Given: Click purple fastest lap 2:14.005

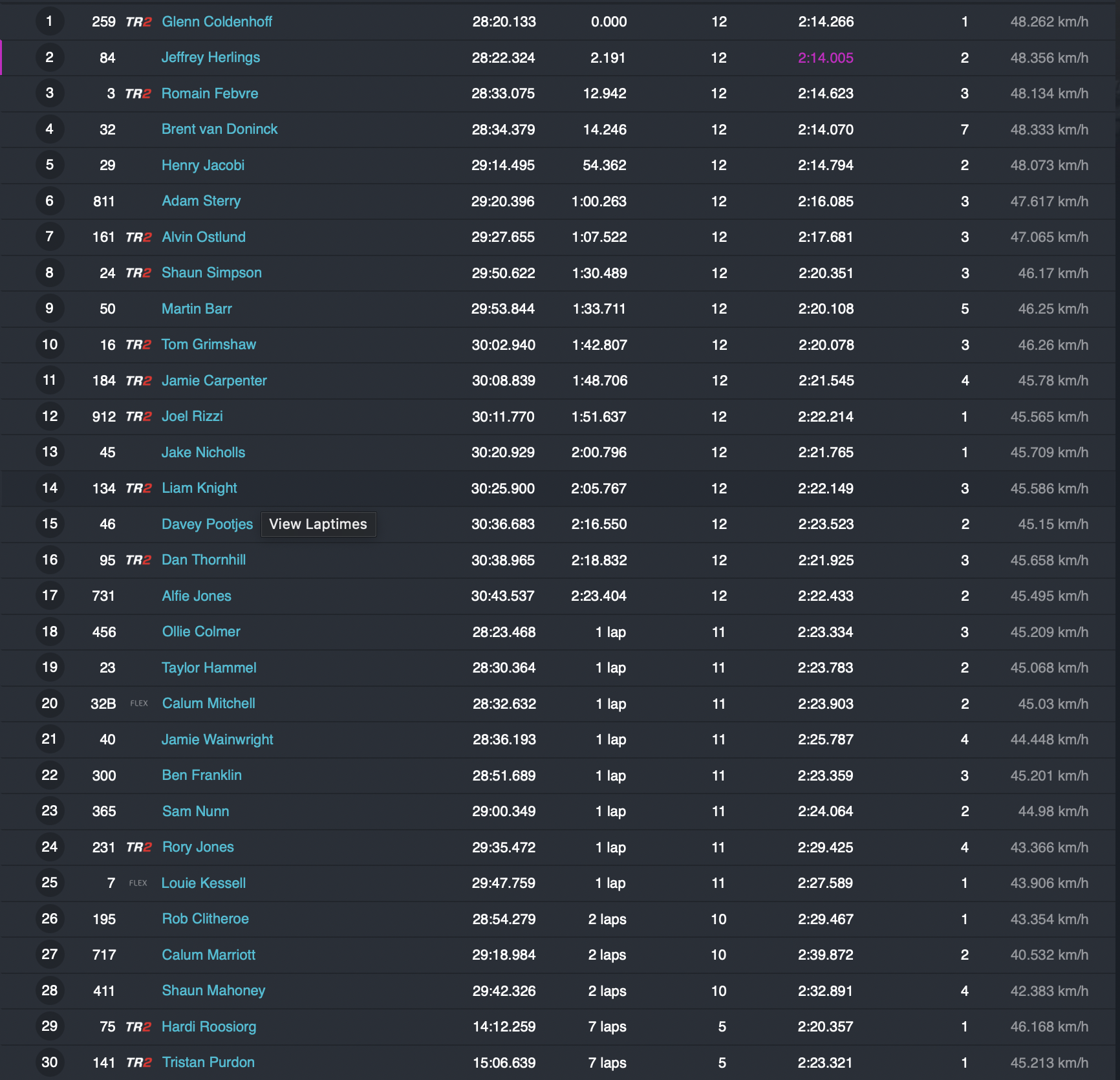Looking at the screenshot, I should tap(826, 58).
